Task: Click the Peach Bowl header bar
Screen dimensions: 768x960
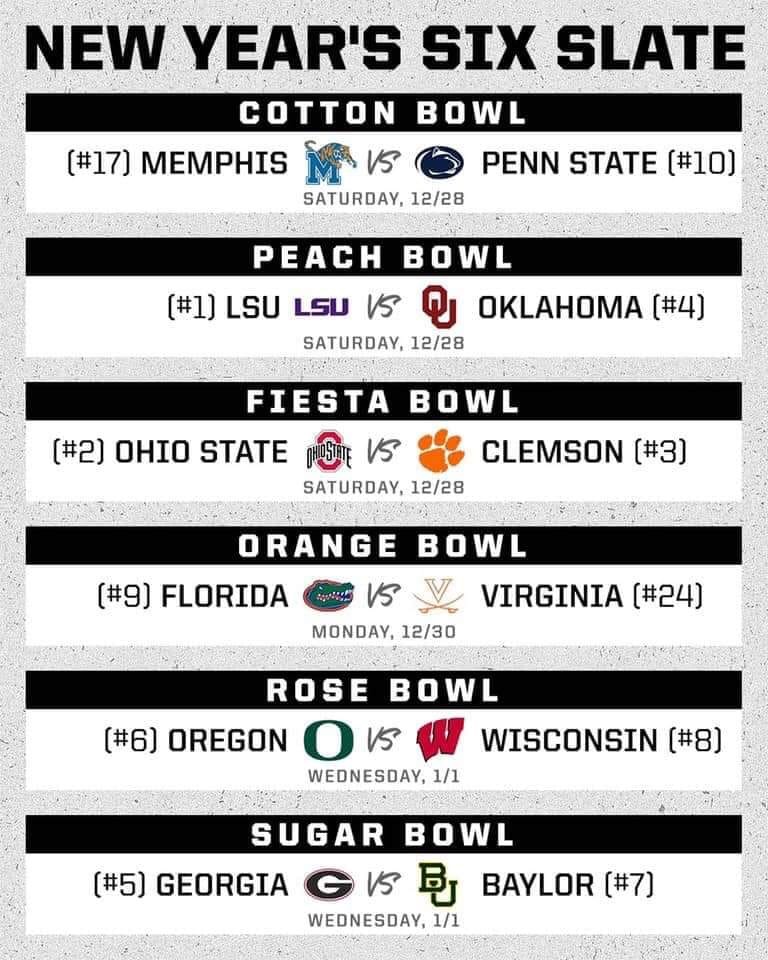Action: point(383,257)
